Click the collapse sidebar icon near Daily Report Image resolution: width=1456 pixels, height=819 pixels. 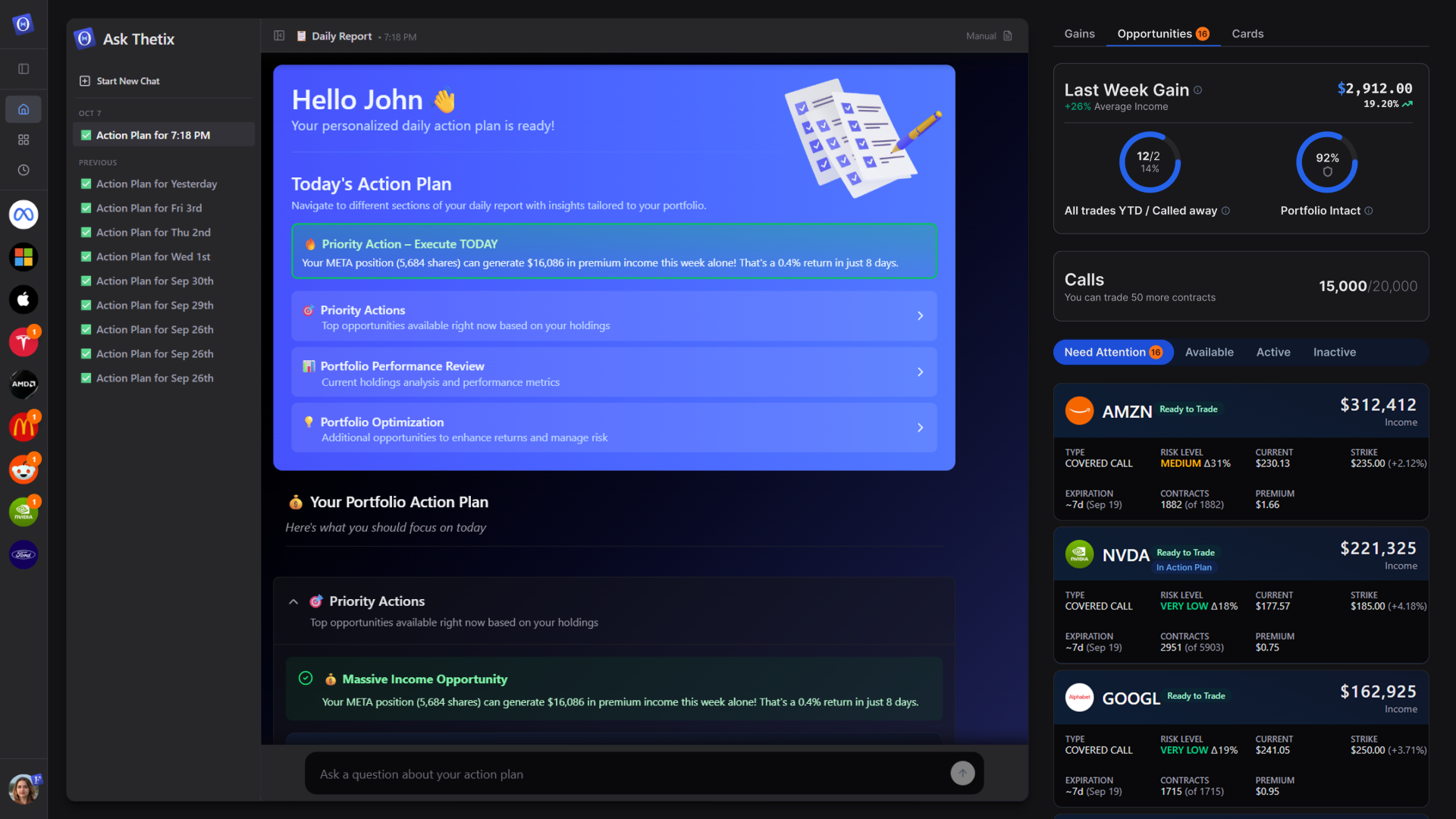click(x=279, y=36)
